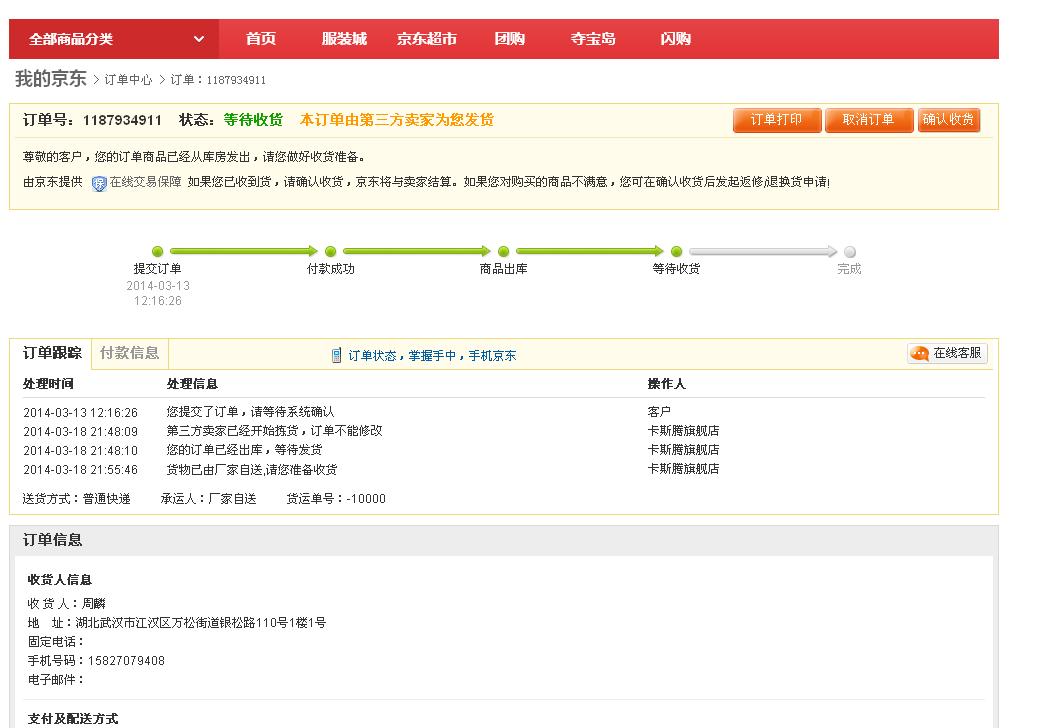
Task: Click the gray 完成 progress circle
Action: (849, 251)
